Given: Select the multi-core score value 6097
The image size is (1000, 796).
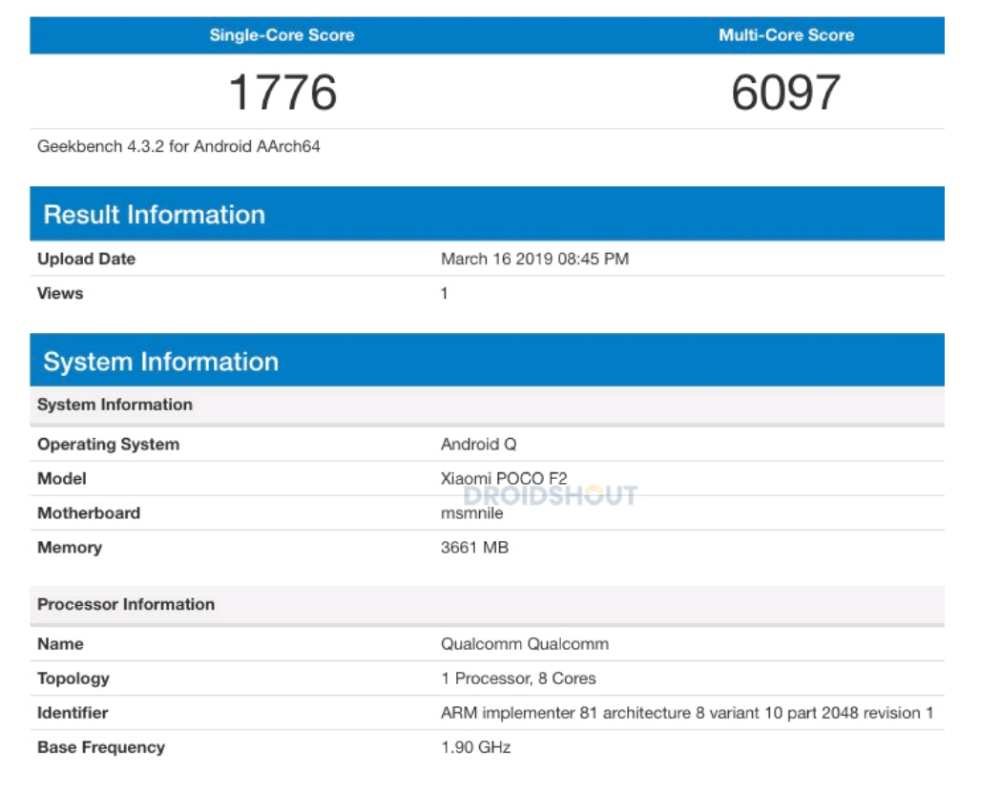Looking at the screenshot, I should [786, 92].
